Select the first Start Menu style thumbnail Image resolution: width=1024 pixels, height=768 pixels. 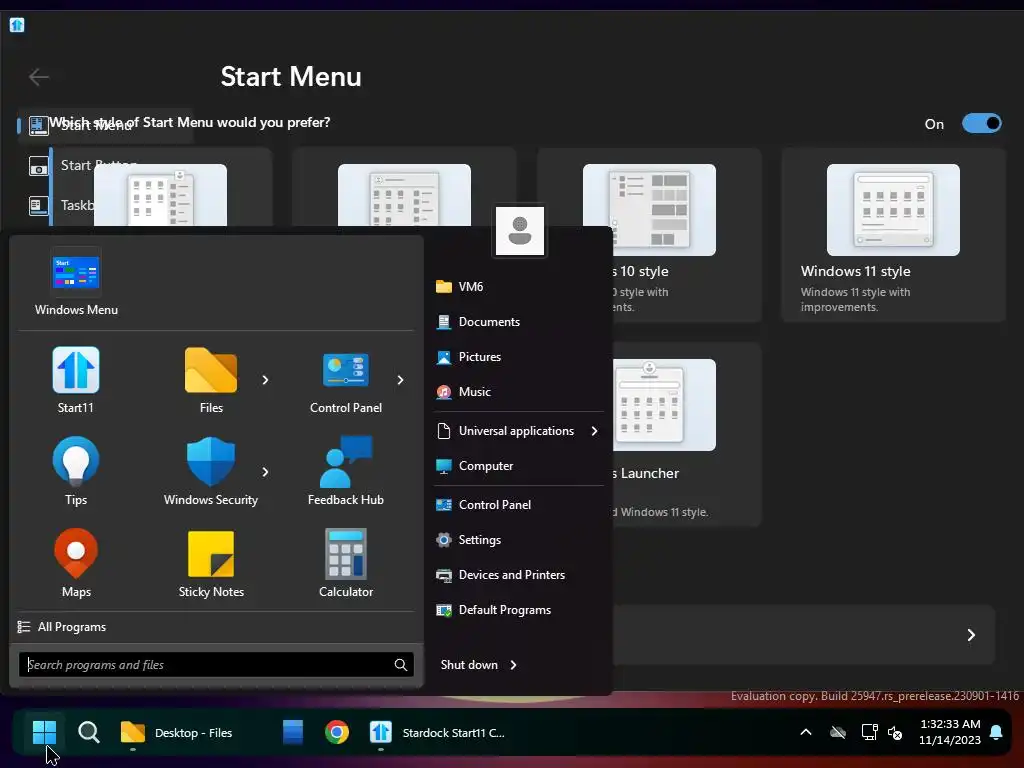[161, 195]
